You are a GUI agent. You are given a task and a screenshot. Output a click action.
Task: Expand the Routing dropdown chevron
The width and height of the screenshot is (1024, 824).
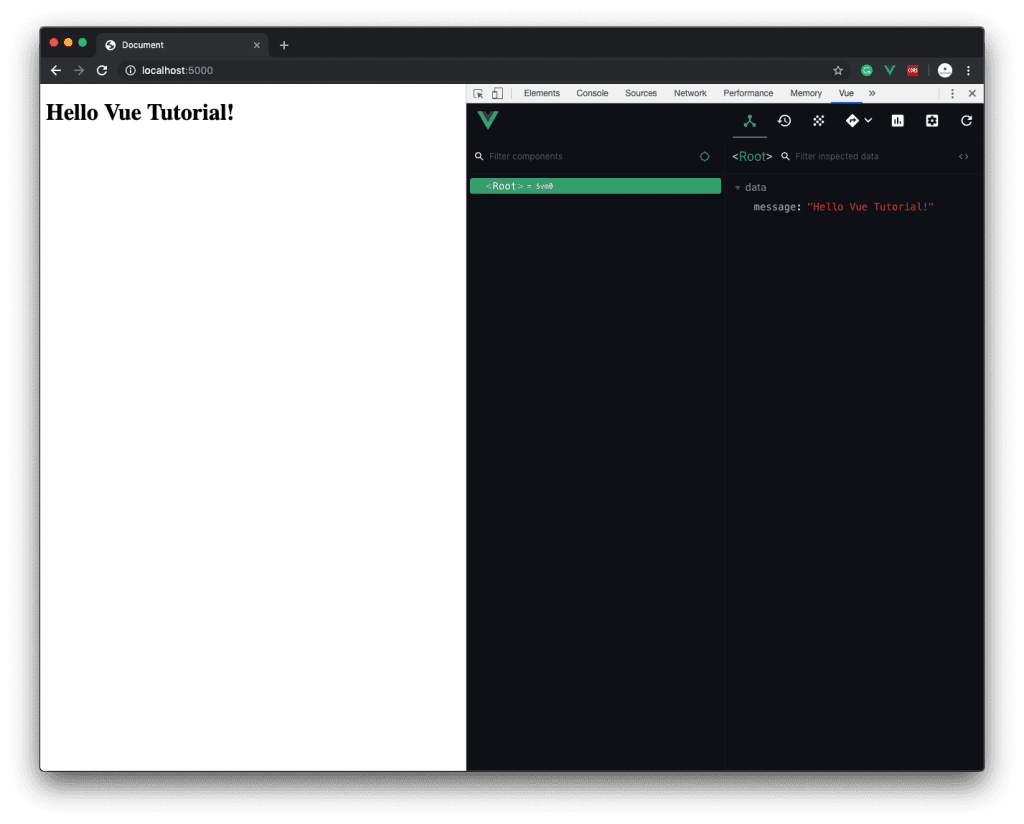(869, 120)
